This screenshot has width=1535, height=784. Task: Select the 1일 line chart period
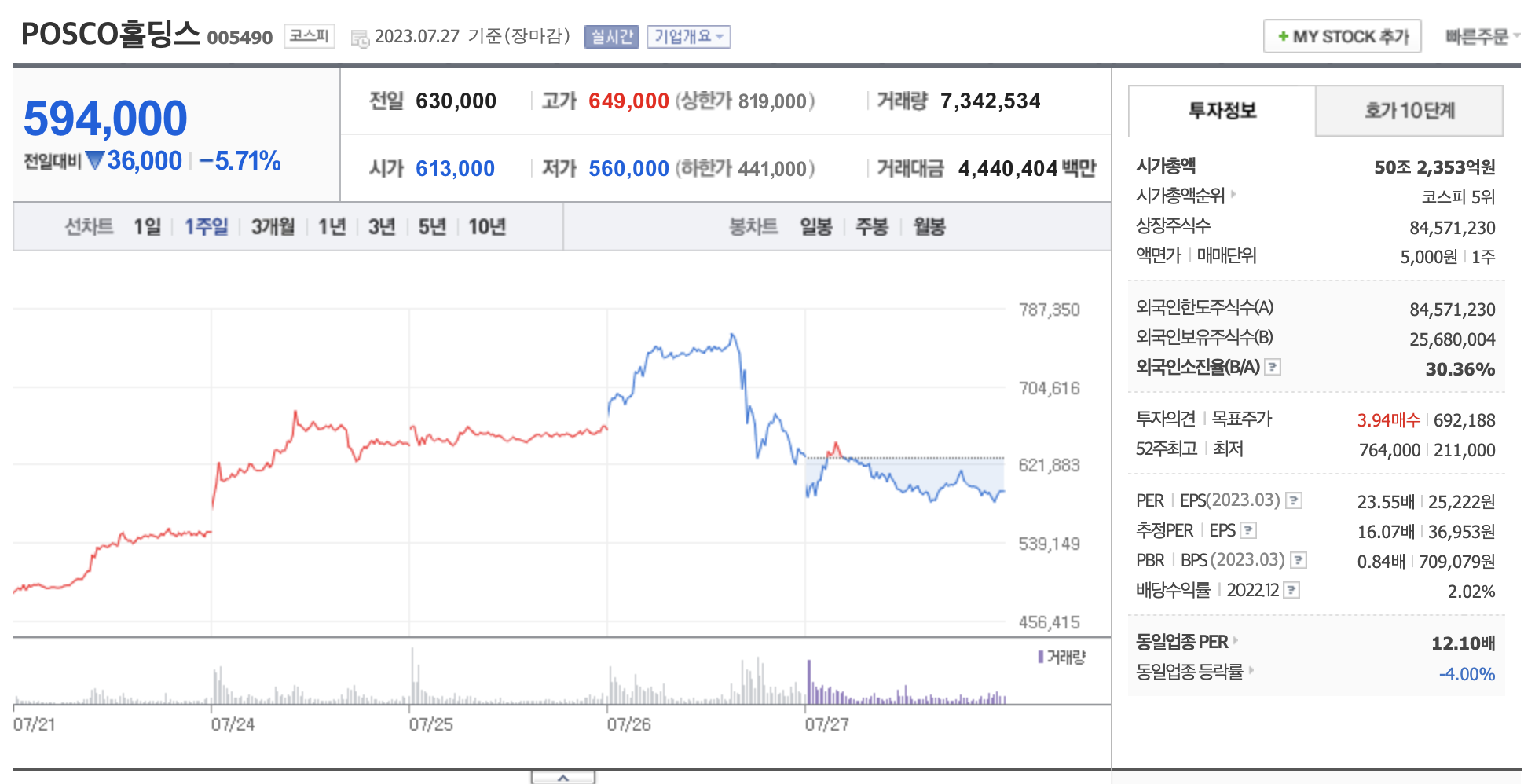pyautogui.click(x=147, y=227)
